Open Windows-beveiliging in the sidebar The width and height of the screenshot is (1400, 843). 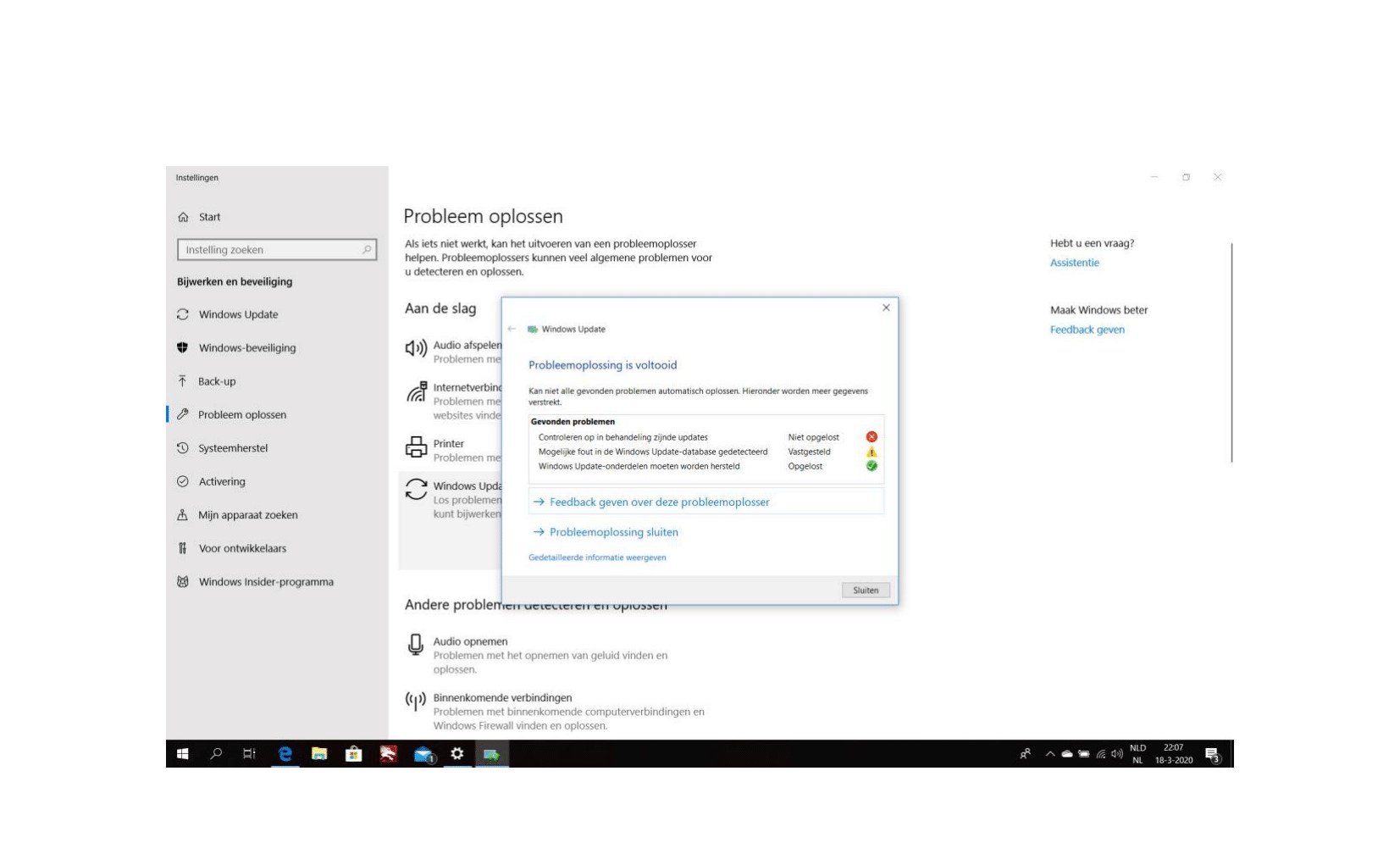(247, 347)
